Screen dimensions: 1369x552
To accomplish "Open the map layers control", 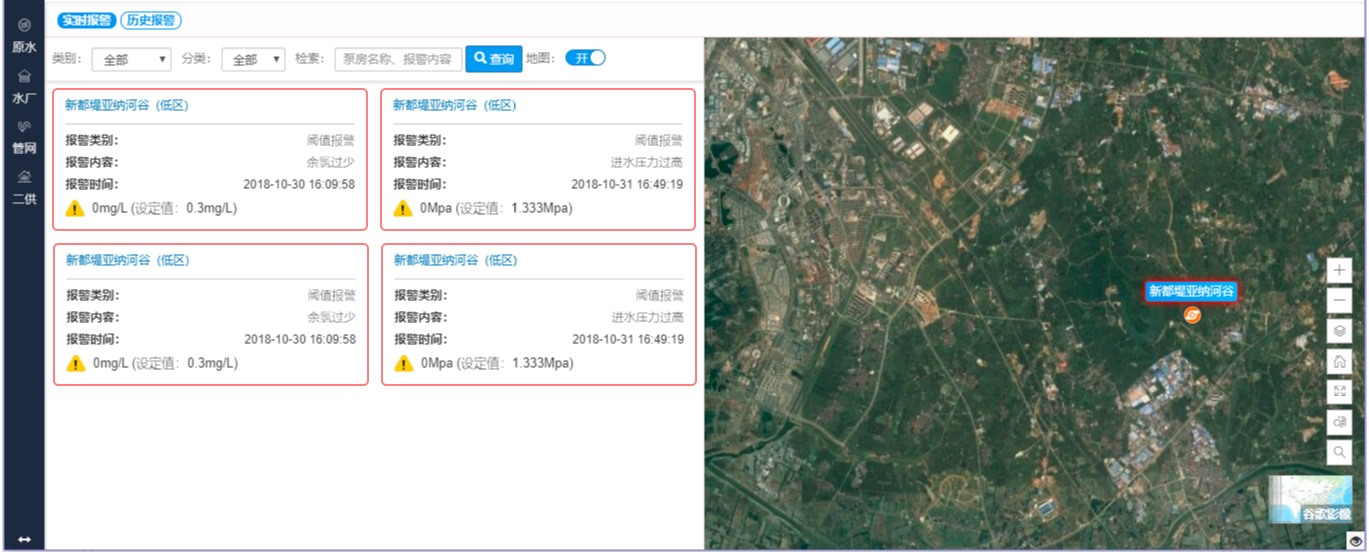I will pos(1340,331).
